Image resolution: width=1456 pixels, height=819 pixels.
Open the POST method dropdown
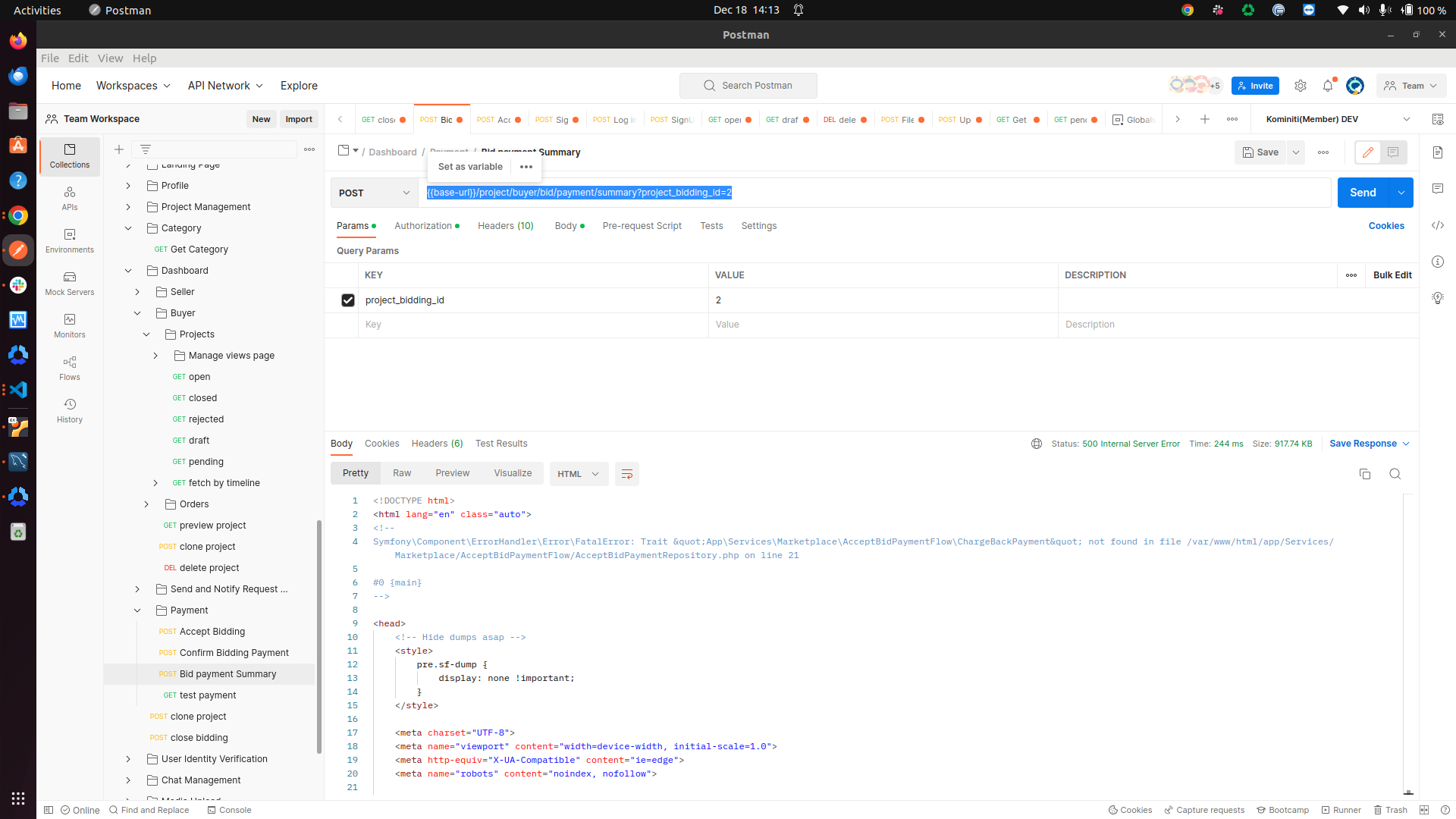click(375, 193)
